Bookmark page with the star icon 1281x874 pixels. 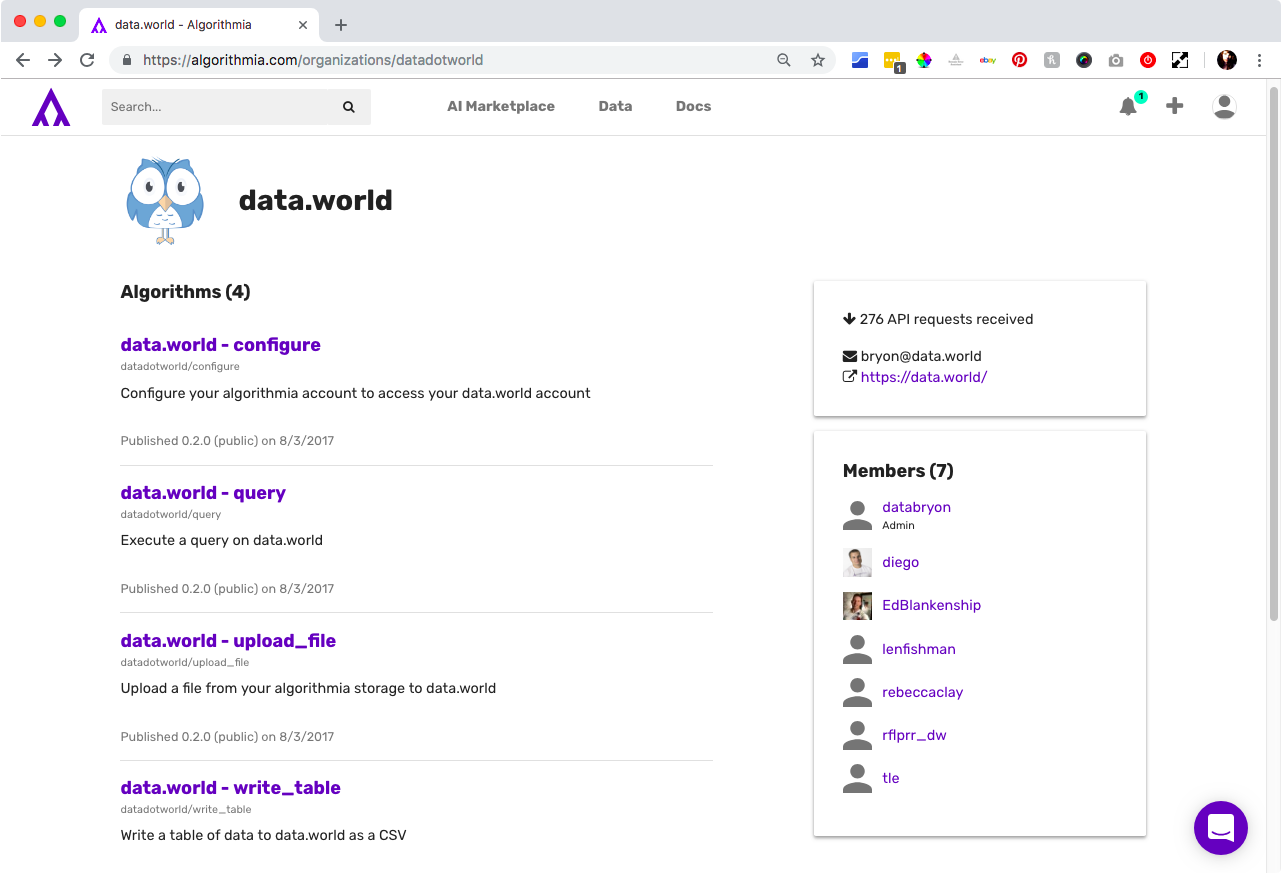click(x=818, y=60)
